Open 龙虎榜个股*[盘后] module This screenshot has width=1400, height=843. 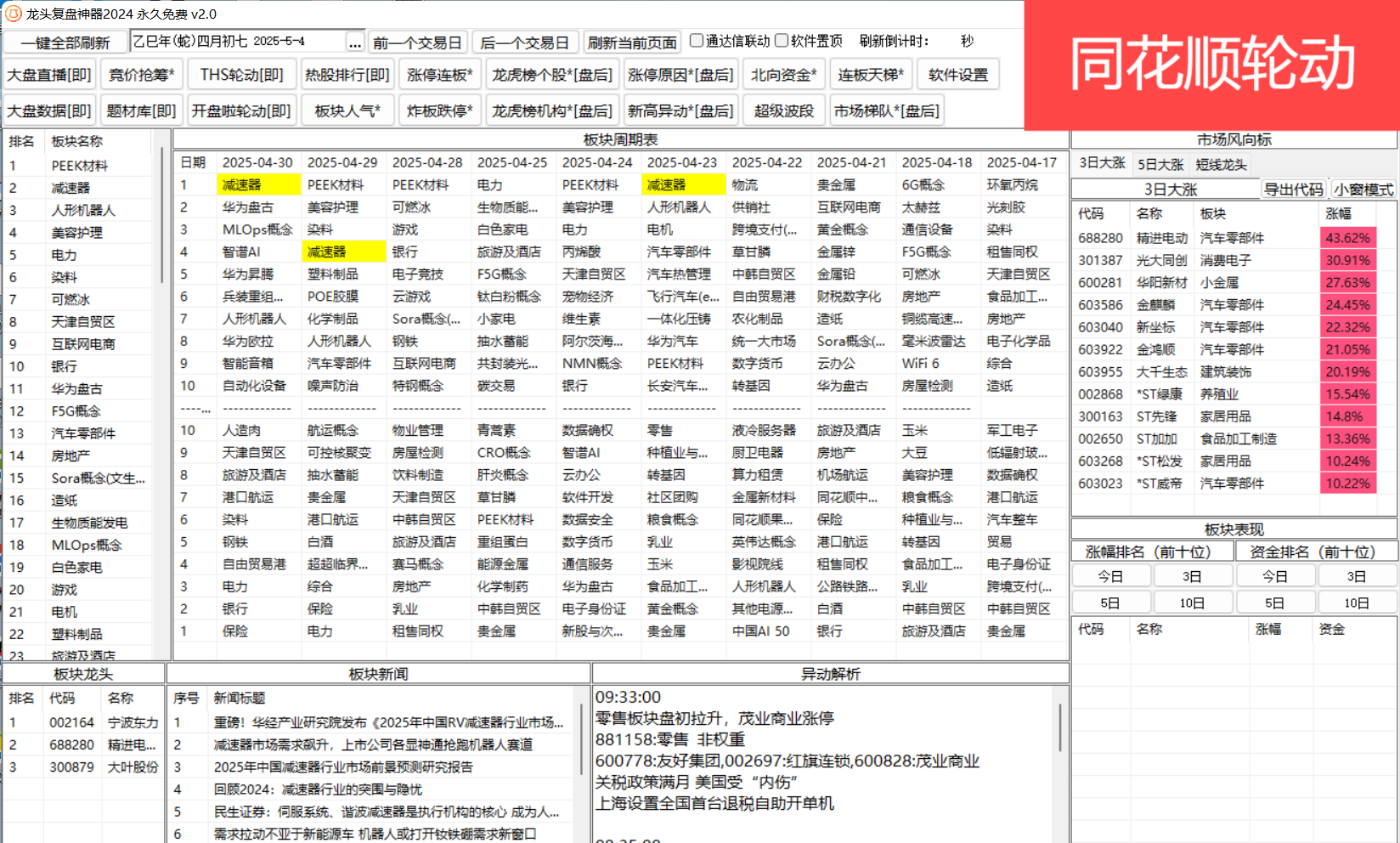coord(552,75)
